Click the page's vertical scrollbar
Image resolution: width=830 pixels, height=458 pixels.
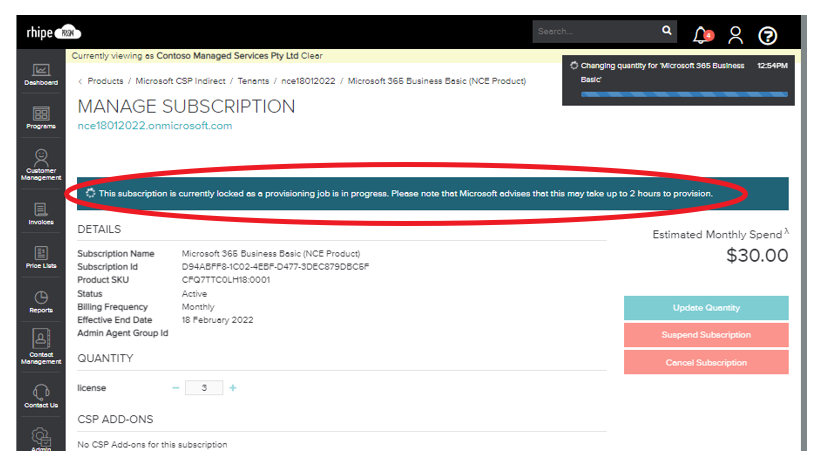(804, 233)
